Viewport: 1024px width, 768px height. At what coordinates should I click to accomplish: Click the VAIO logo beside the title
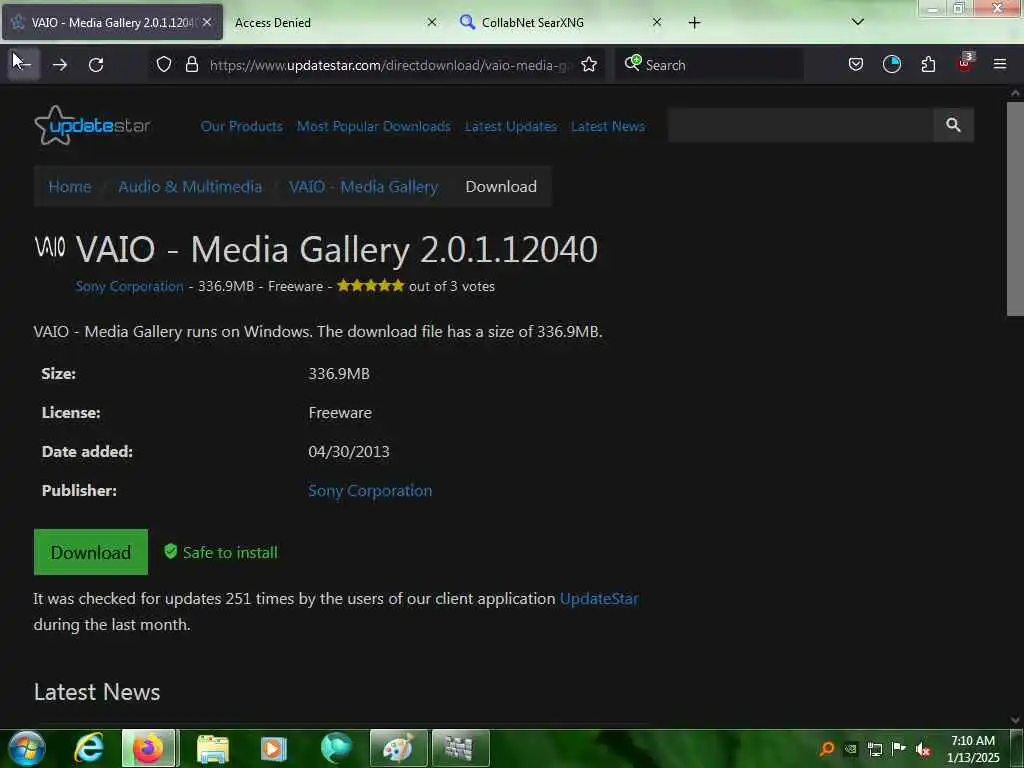coord(50,248)
